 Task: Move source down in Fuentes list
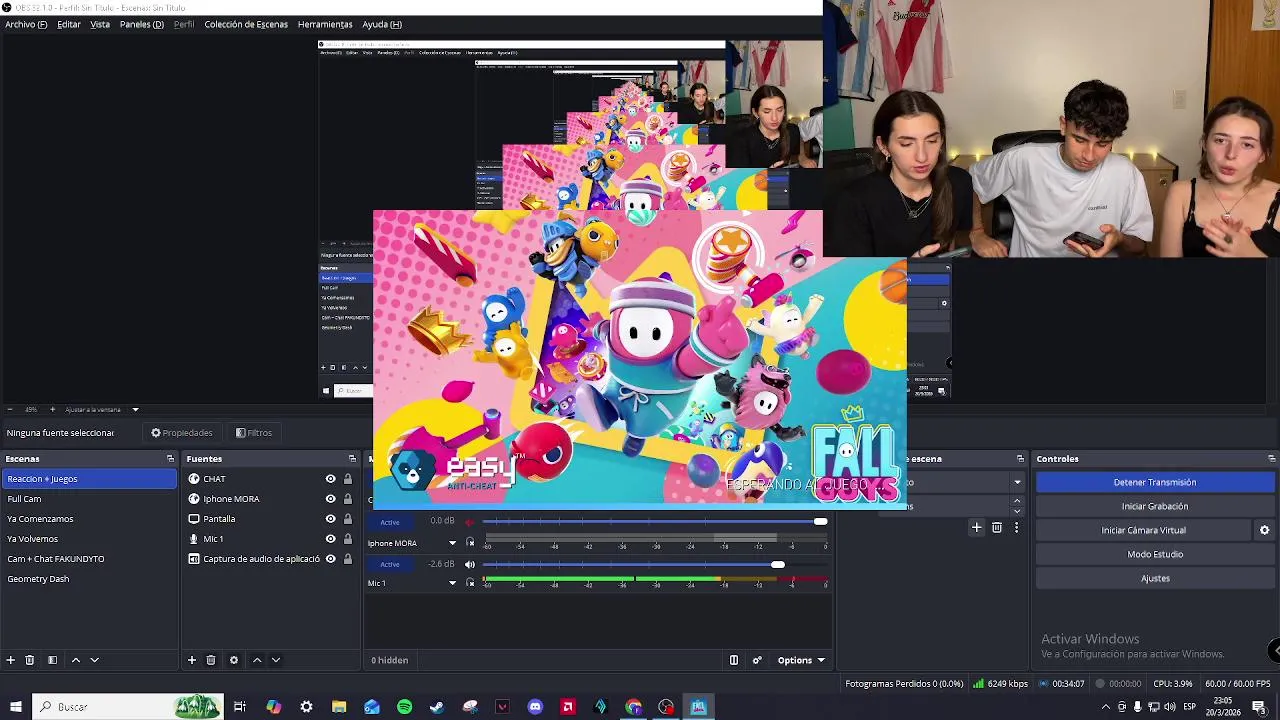click(276, 660)
